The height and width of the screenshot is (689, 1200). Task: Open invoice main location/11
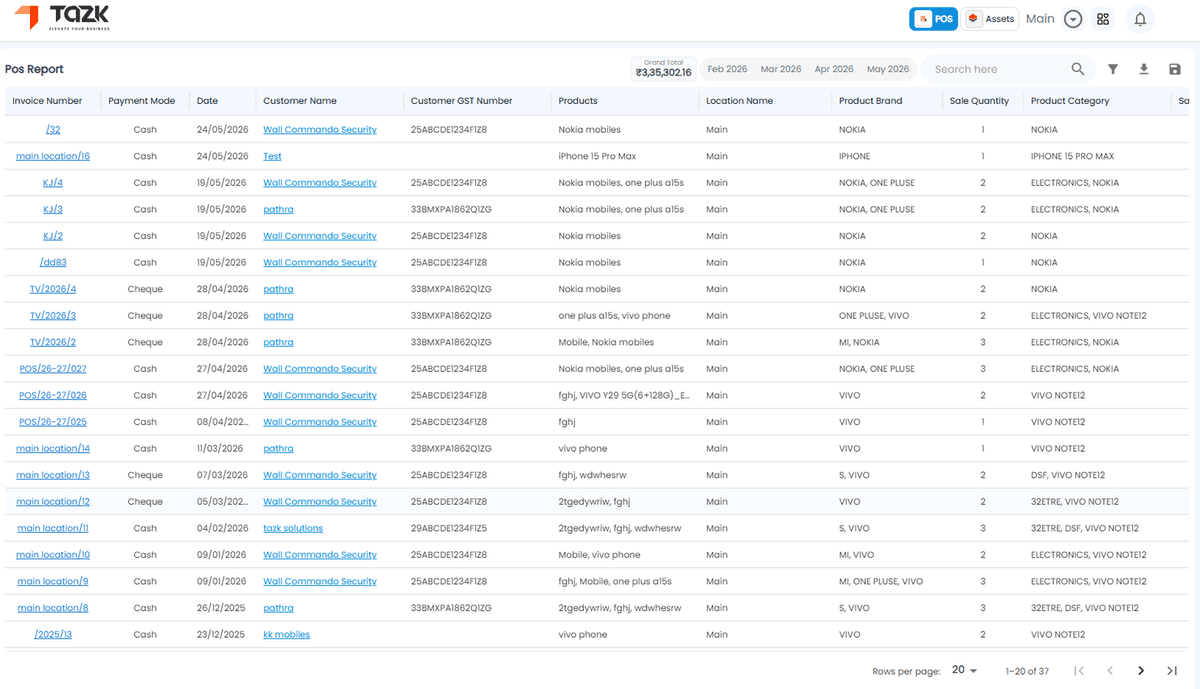[53, 528]
